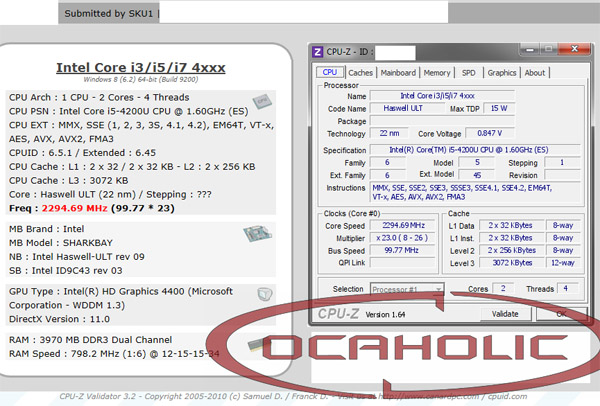Click the Level 3 cache value 3072 KBytes
The width and height of the screenshot is (600, 406).
(512, 263)
